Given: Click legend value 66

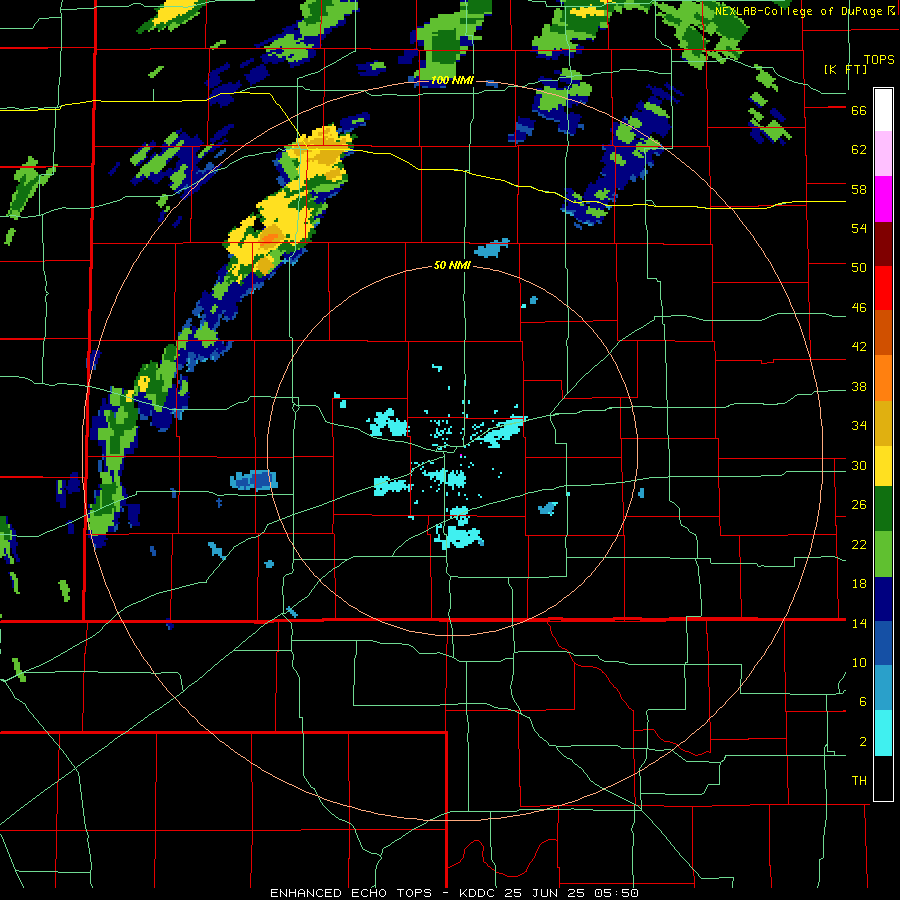Looking at the screenshot, I should click(859, 111).
